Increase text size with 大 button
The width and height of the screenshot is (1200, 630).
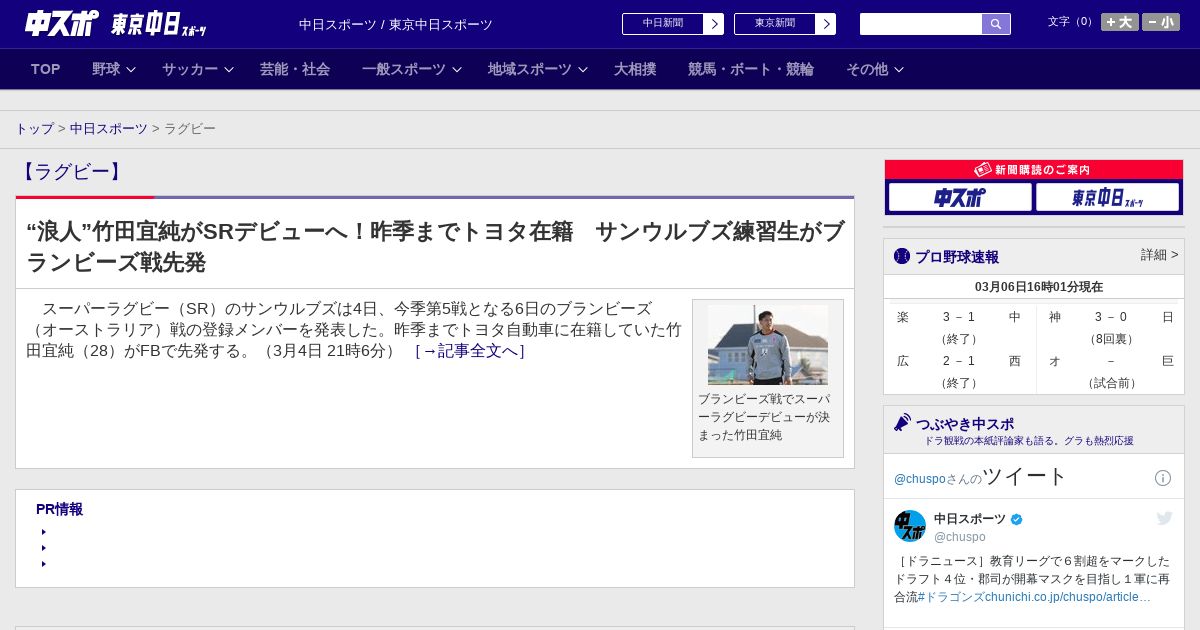[x=1120, y=22]
